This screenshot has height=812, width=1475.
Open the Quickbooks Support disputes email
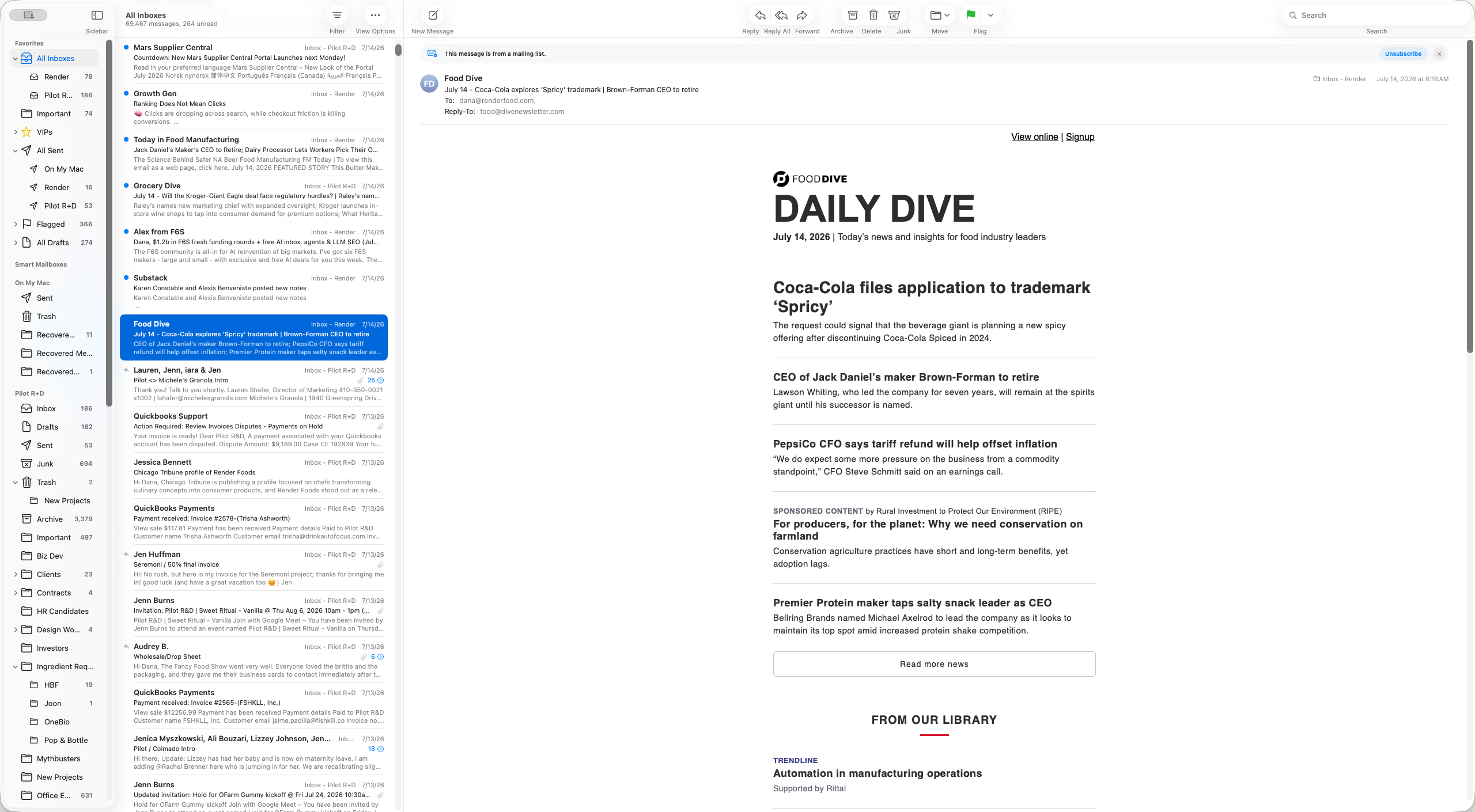pos(254,430)
